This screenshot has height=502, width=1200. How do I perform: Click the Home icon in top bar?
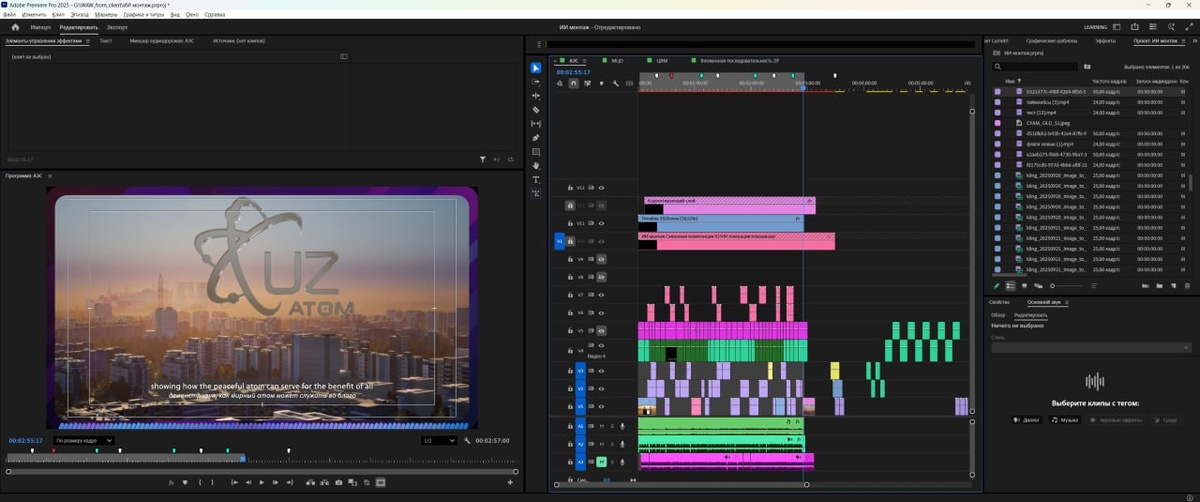(15, 27)
